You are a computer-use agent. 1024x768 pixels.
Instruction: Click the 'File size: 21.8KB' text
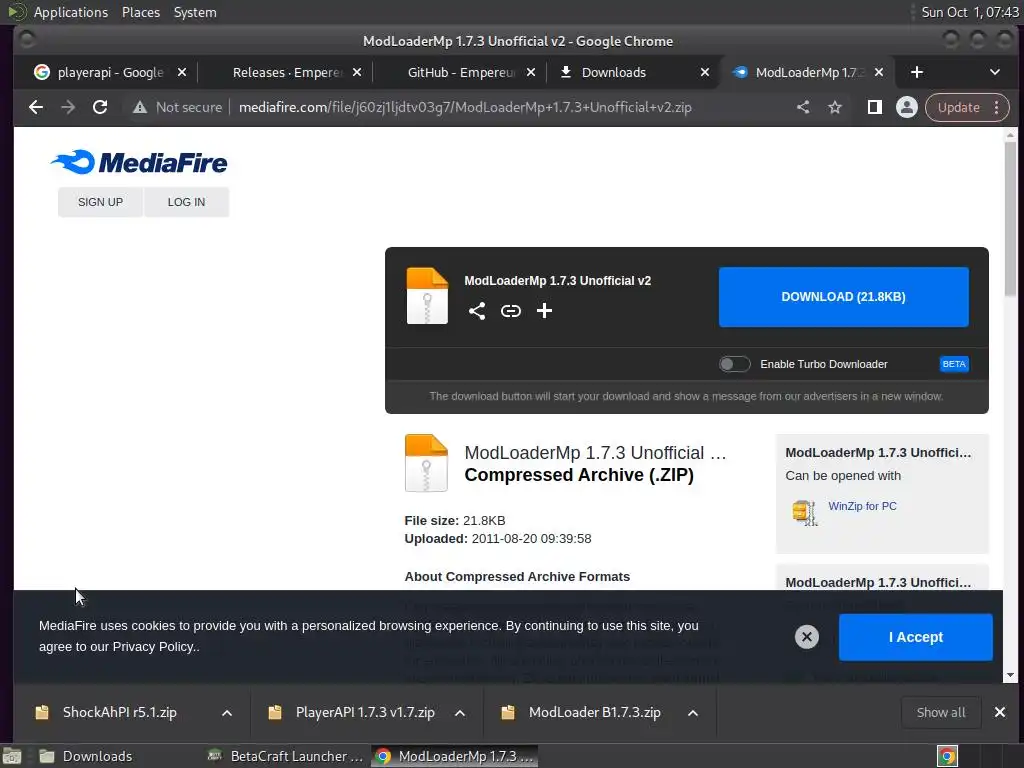(x=455, y=520)
